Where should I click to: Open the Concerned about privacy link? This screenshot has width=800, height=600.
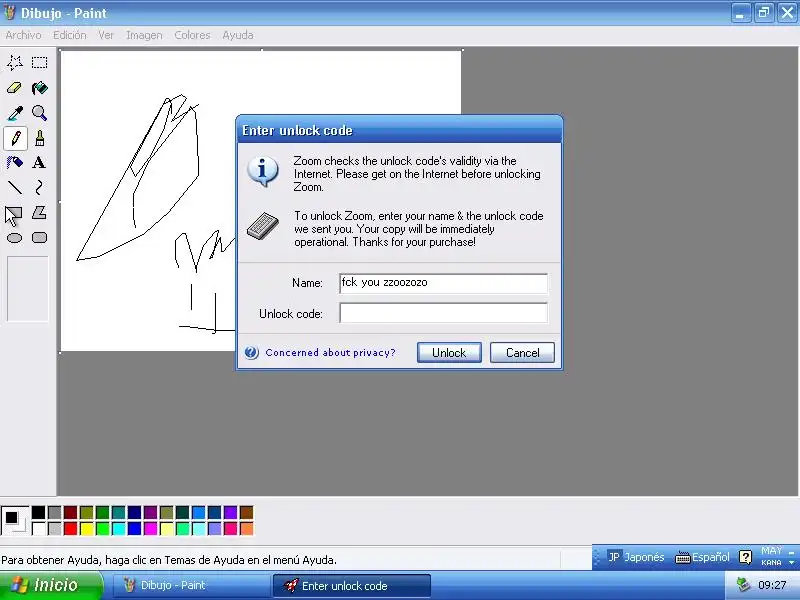coord(330,353)
